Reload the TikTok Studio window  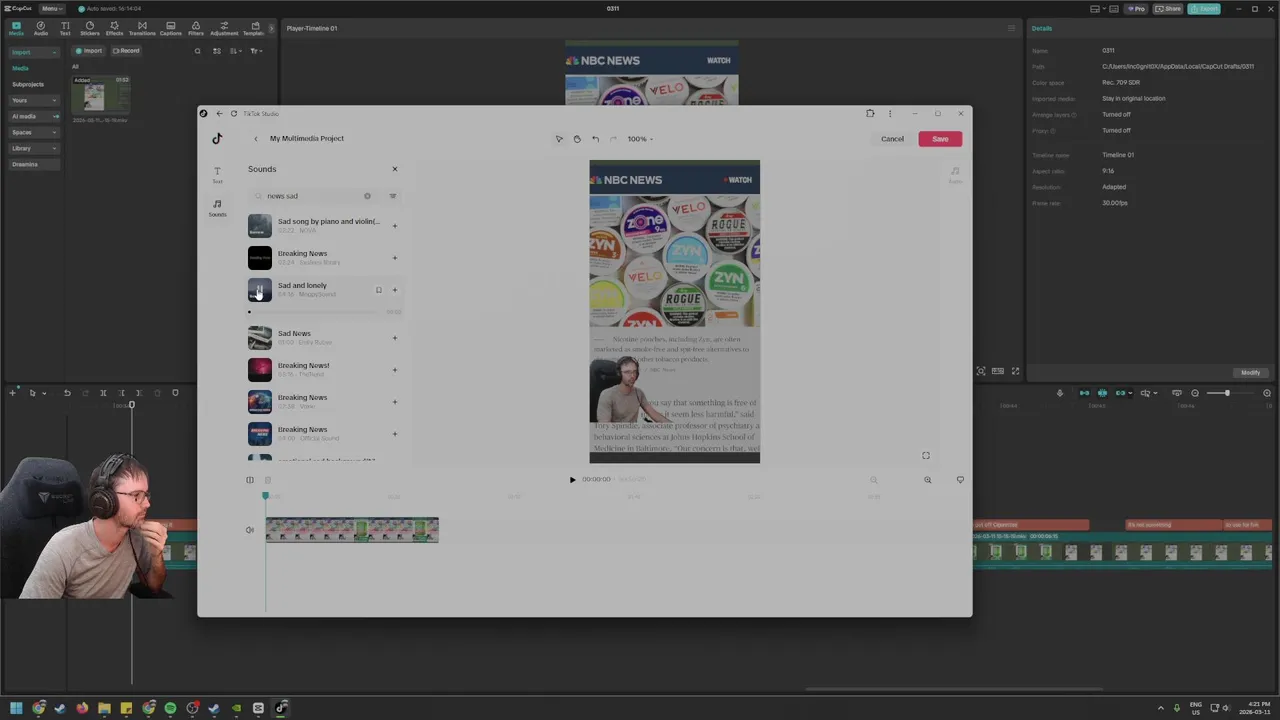click(234, 113)
